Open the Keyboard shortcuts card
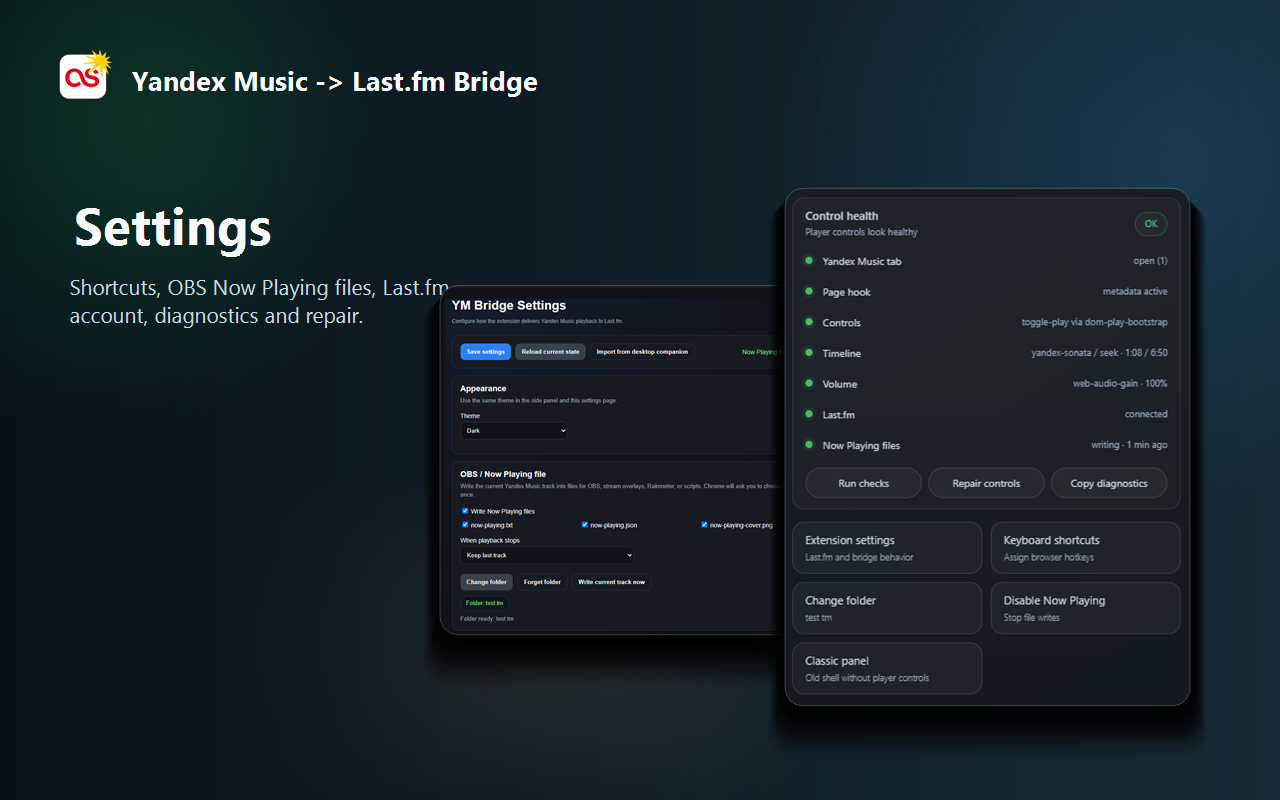The image size is (1280, 800). click(x=1085, y=548)
